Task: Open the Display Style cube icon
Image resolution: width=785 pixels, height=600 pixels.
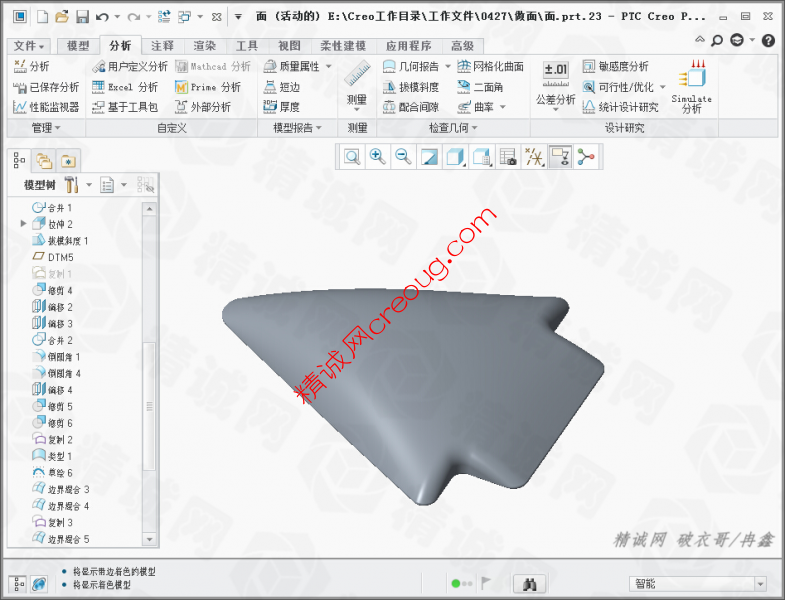Action: [x=455, y=157]
